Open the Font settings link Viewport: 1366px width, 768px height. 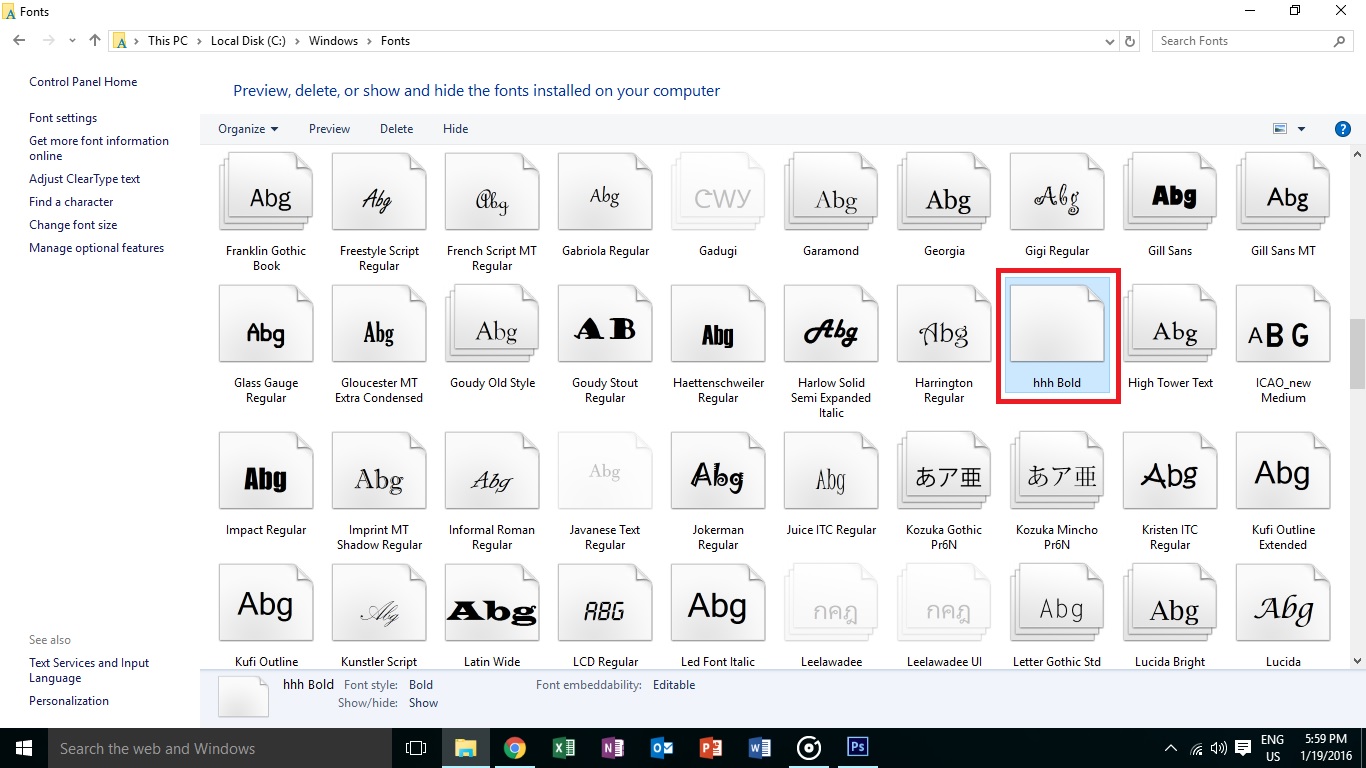click(x=63, y=118)
